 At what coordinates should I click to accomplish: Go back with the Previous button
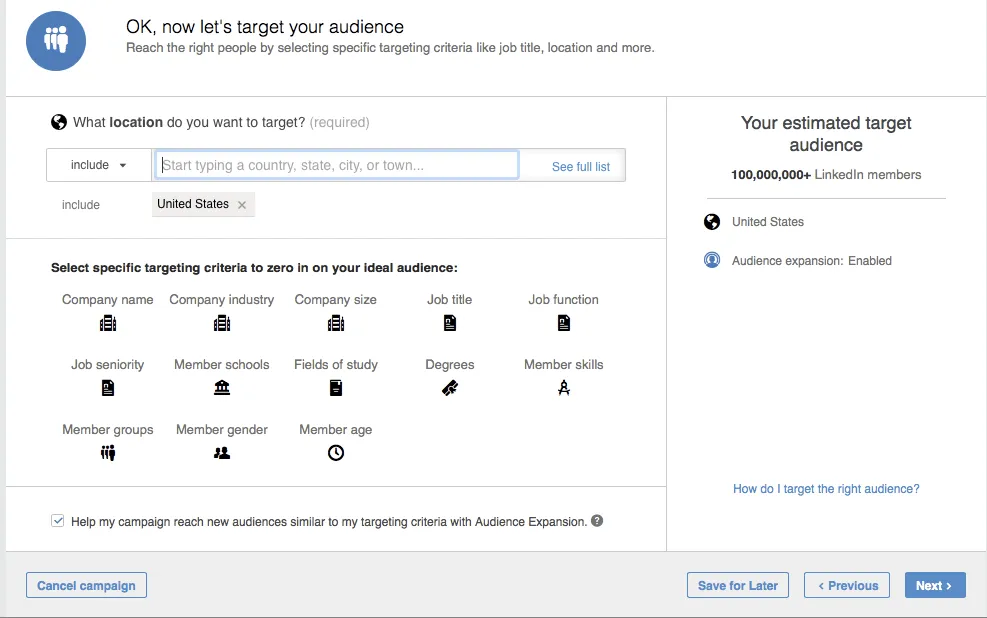click(x=847, y=585)
